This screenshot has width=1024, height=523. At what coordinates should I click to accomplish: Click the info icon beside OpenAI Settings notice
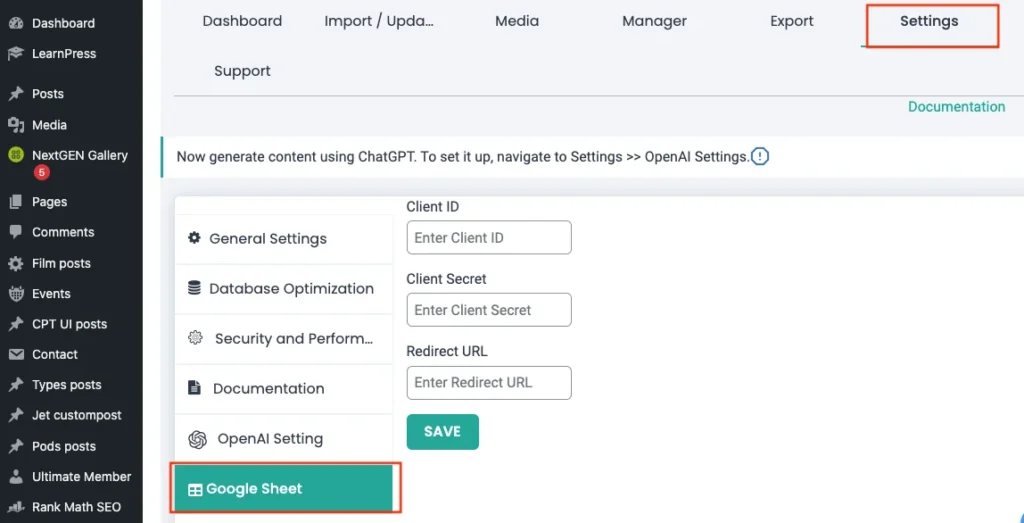(x=760, y=157)
